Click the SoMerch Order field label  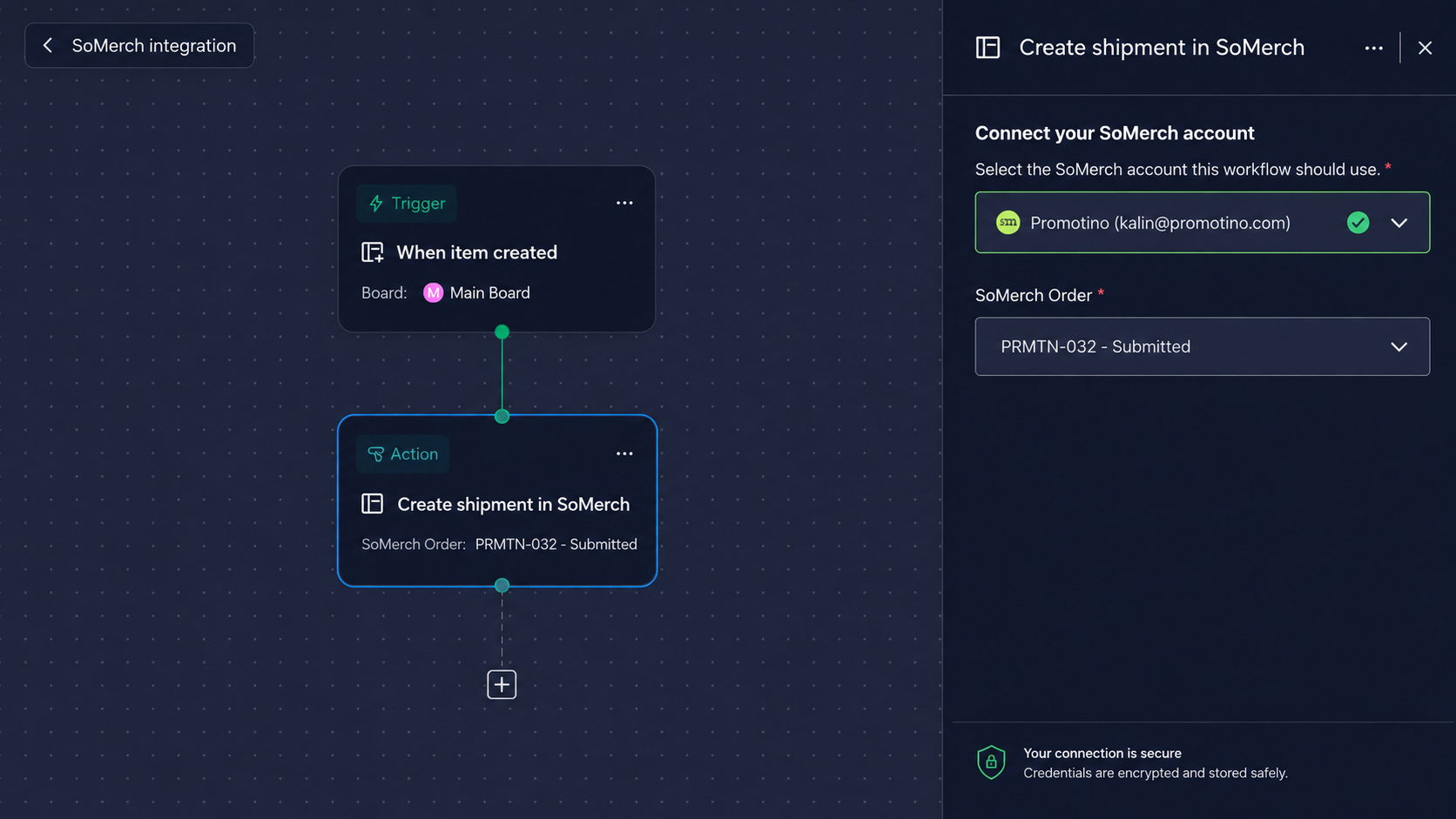1034,295
